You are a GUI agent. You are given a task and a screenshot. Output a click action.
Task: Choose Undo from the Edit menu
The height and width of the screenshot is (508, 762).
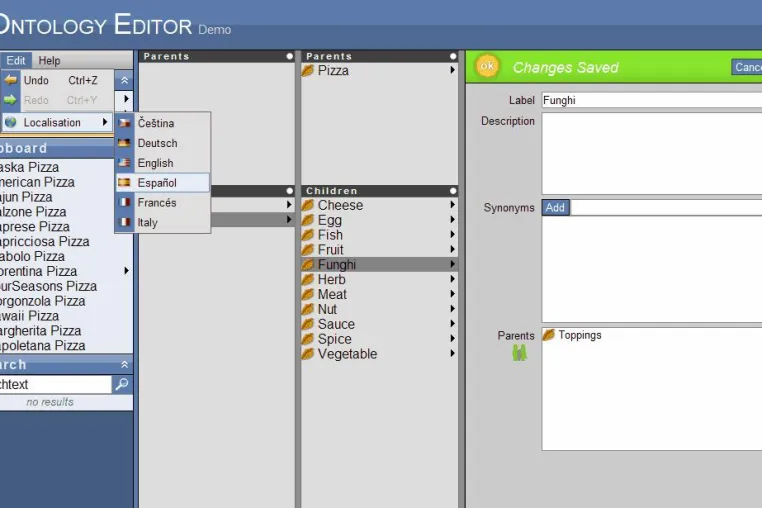[x=57, y=80]
